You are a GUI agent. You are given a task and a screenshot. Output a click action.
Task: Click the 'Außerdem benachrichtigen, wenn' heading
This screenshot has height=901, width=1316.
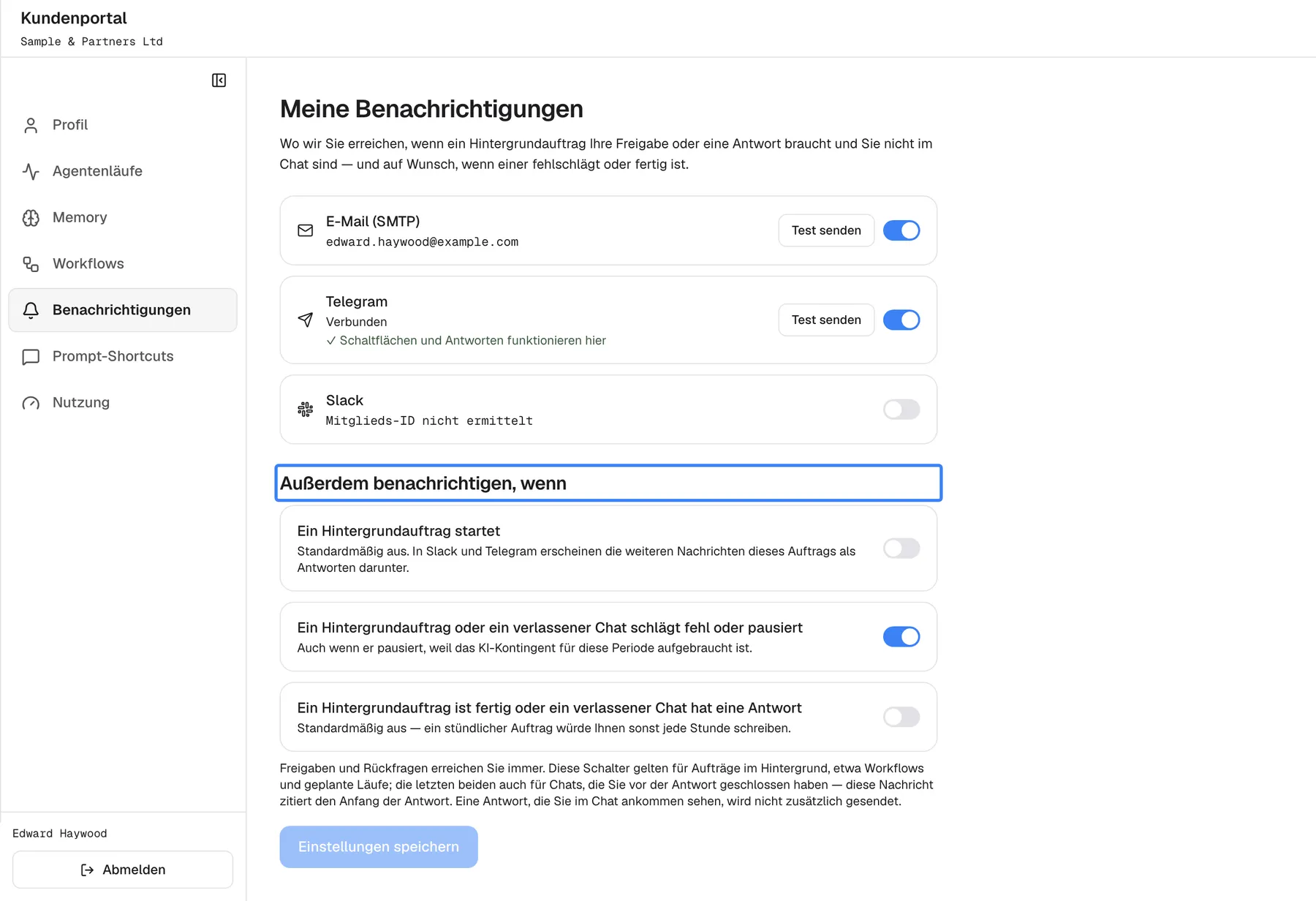point(423,483)
